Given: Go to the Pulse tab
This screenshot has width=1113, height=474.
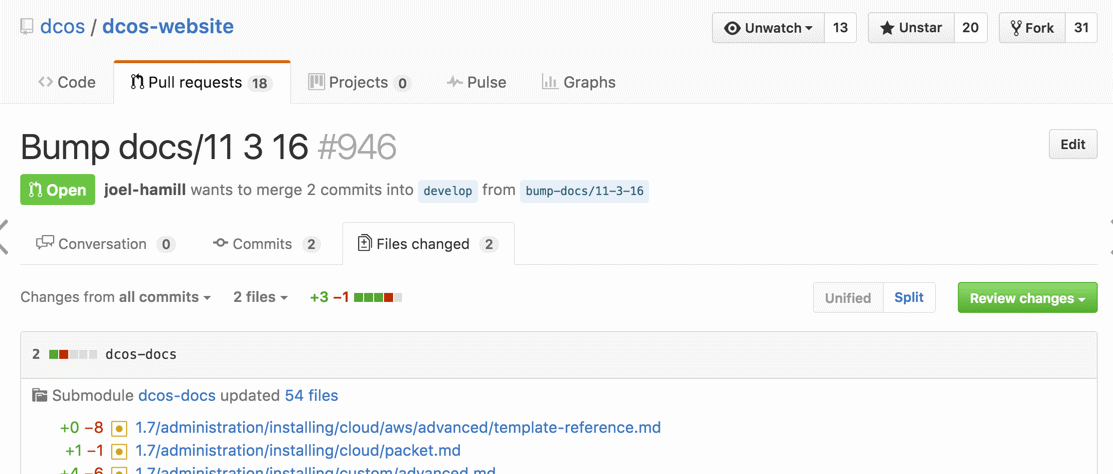Looking at the screenshot, I should tap(476, 82).
